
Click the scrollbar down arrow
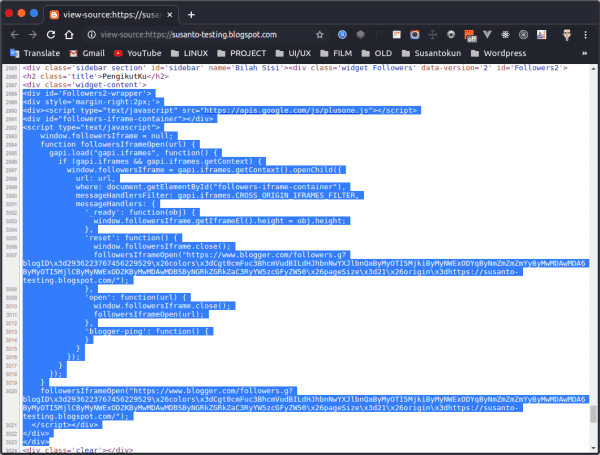pos(593,448)
